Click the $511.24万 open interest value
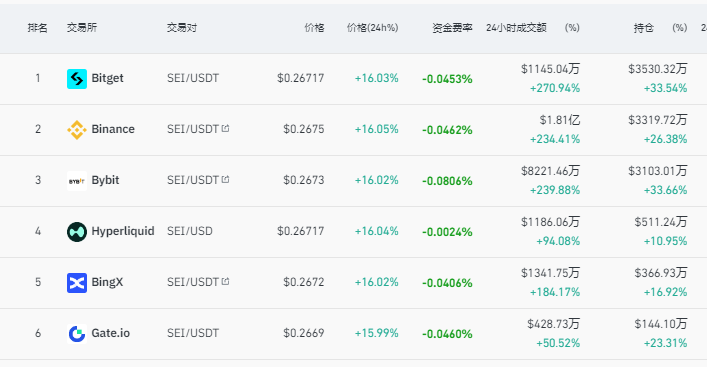707x367 pixels. (x=661, y=222)
